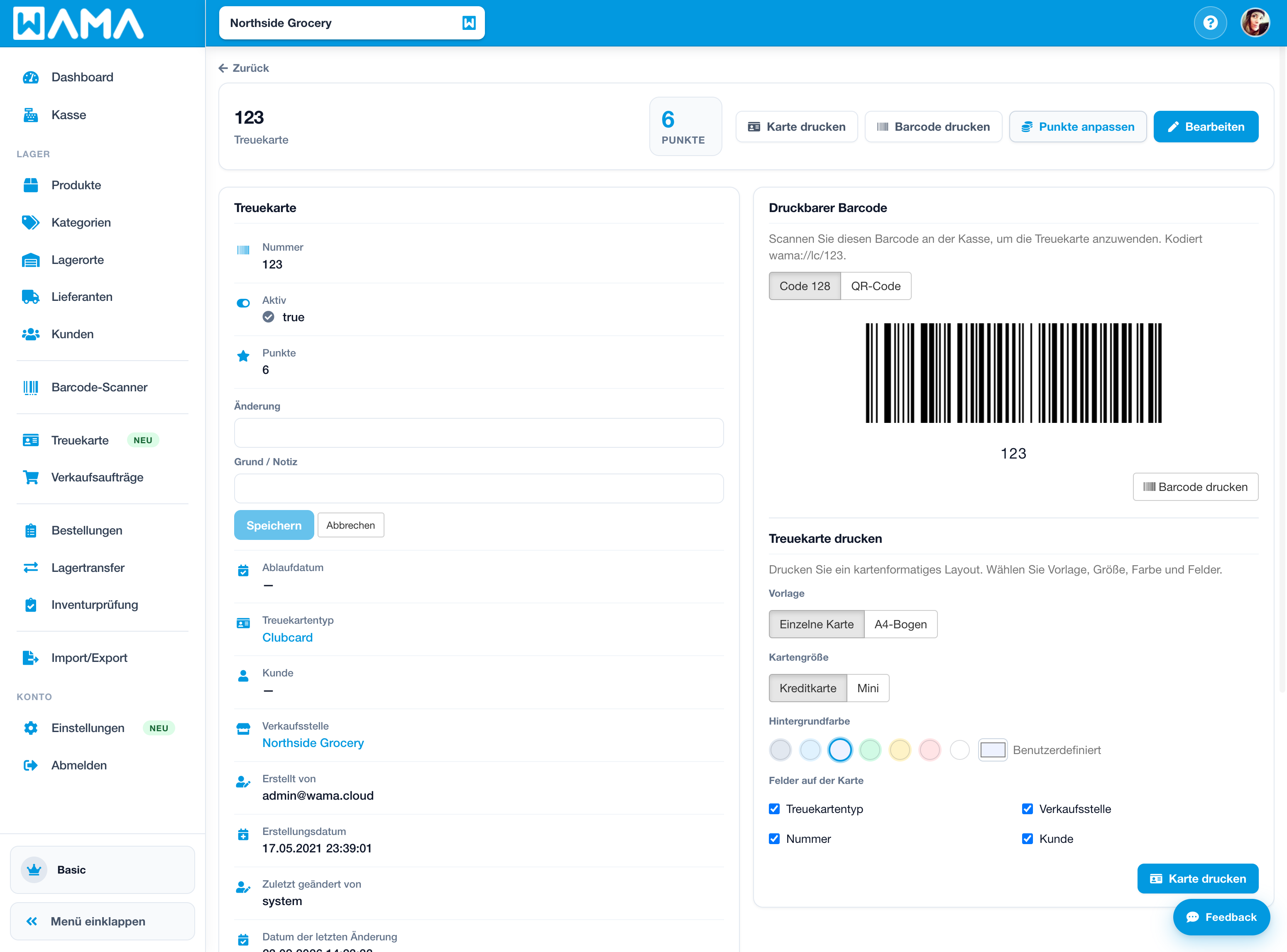Click the header Karte drucken button

coord(797,127)
